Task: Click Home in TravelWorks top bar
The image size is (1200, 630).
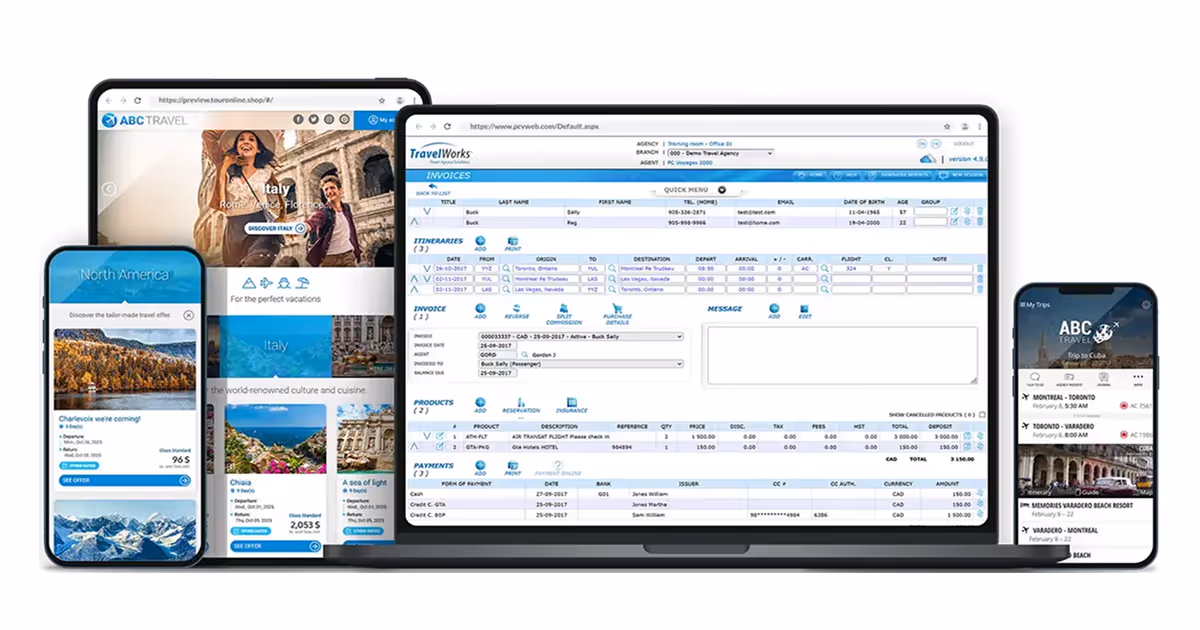Action: pyautogui.click(x=813, y=175)
